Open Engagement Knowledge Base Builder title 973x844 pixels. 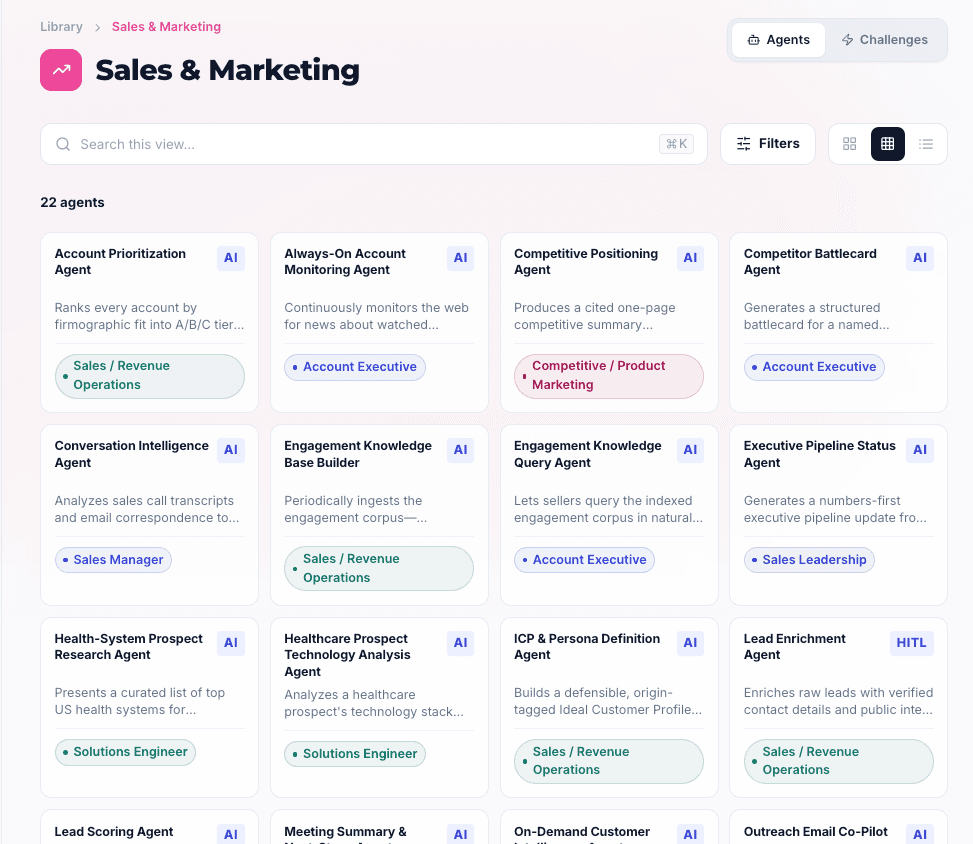click(x=358, y=454)
